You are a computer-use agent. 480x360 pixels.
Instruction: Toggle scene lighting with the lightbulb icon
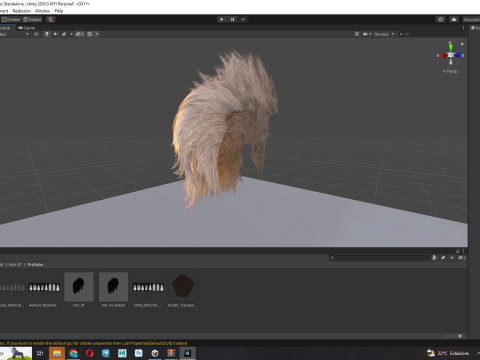tap(47, 34)
